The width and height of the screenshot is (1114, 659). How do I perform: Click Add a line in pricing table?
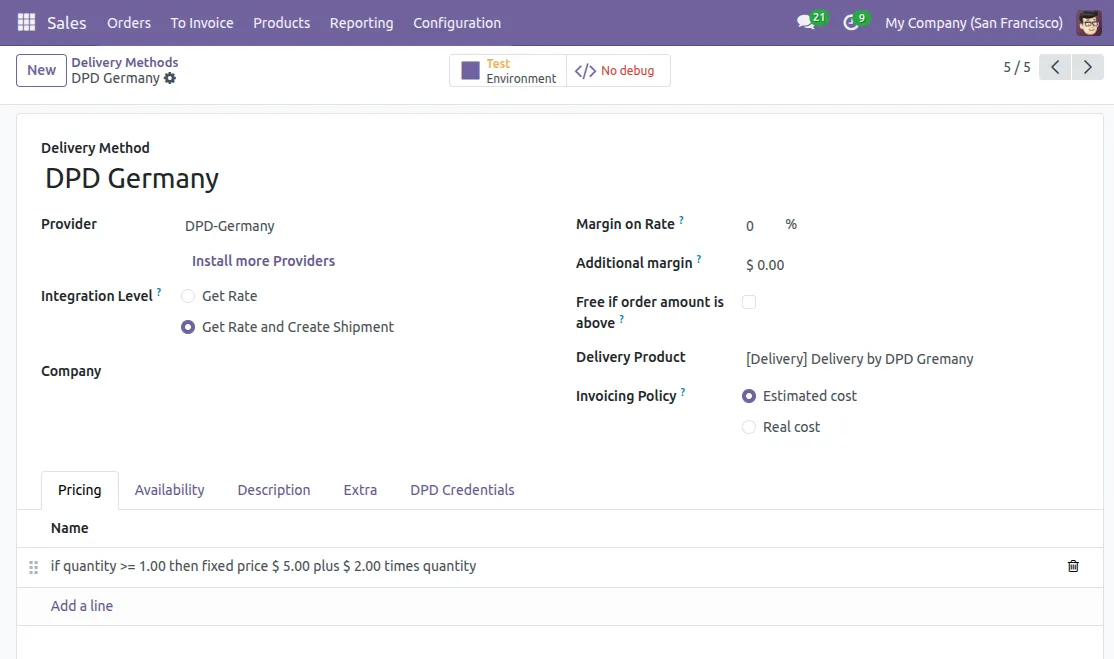pyautogui.click(x=82, y=606)
